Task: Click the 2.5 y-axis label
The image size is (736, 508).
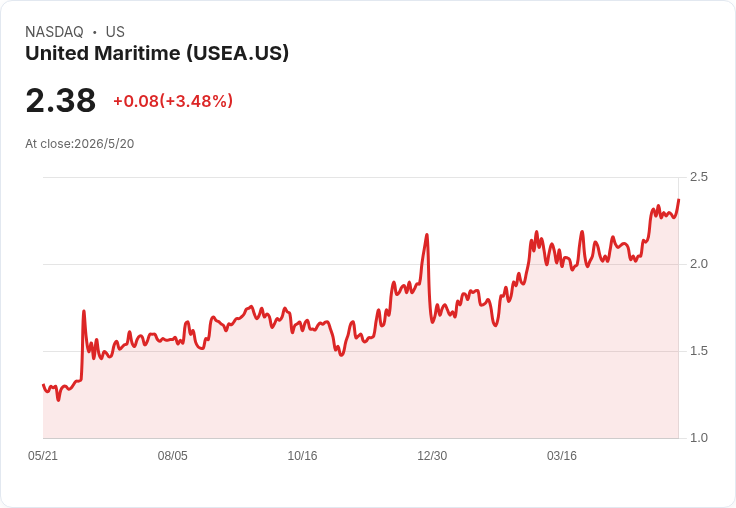Action: coord(698,177)
